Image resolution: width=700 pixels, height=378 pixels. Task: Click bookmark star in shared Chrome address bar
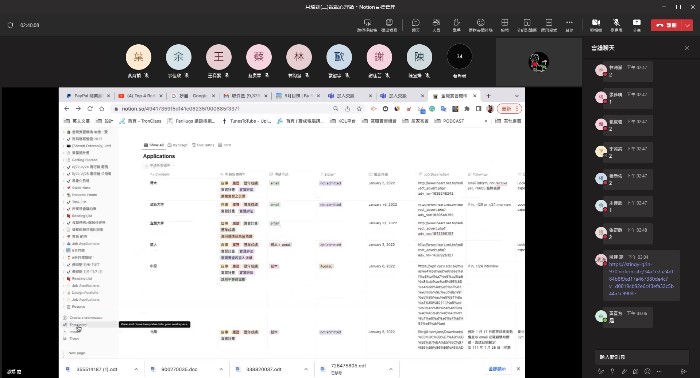pyautogui.click(x=359, y=108)
